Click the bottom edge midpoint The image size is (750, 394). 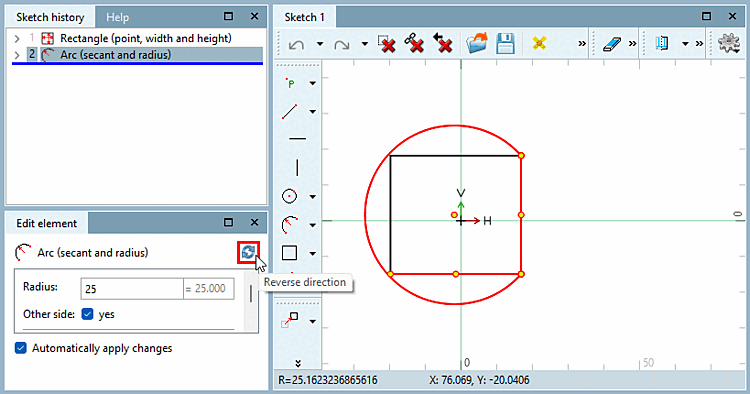[456, 274]
